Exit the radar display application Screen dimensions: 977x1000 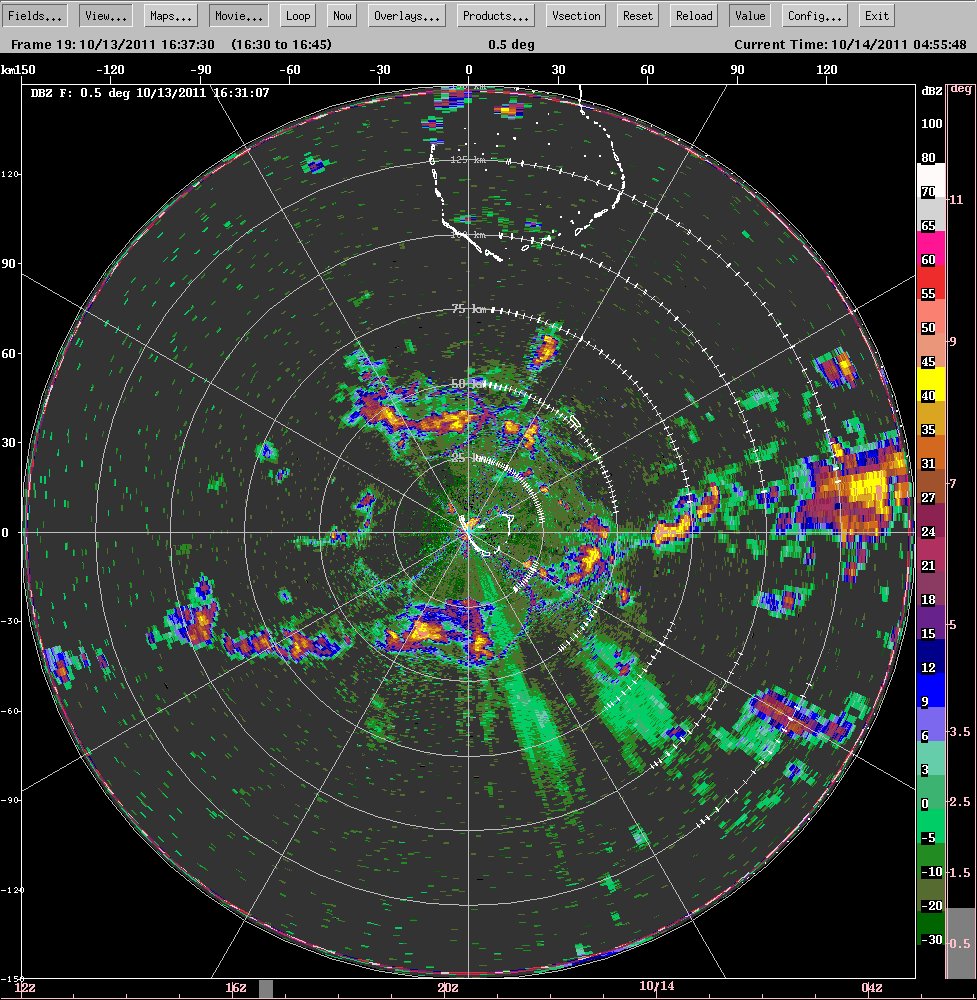[876, 16]
